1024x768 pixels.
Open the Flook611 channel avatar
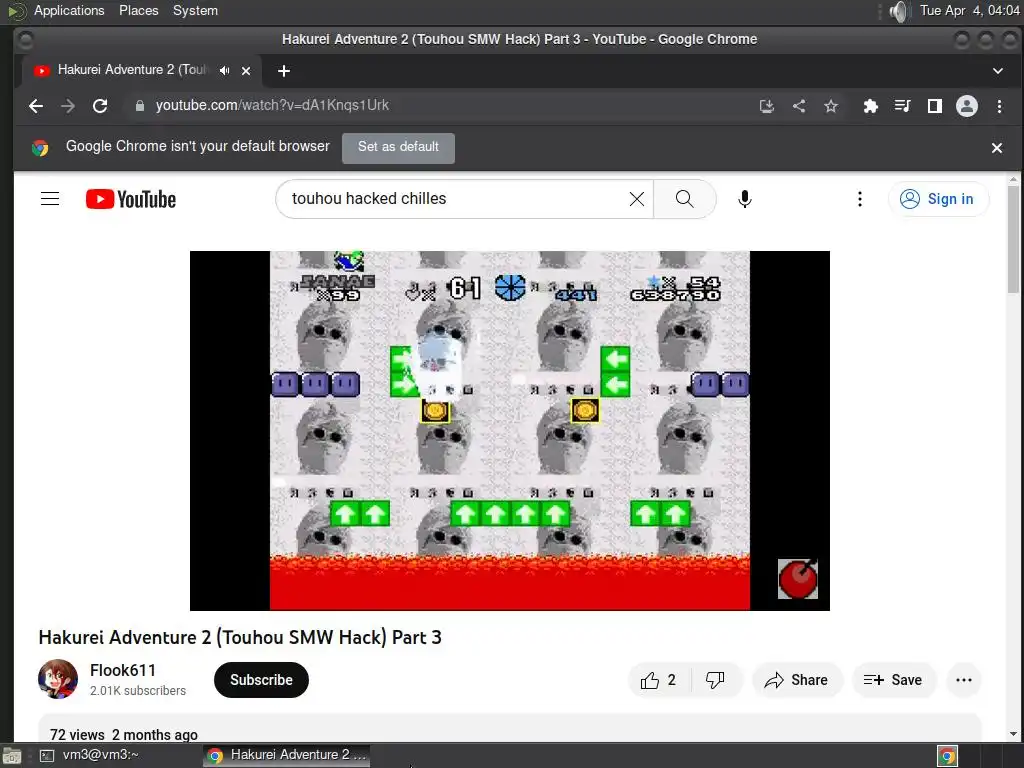(57, 679)
